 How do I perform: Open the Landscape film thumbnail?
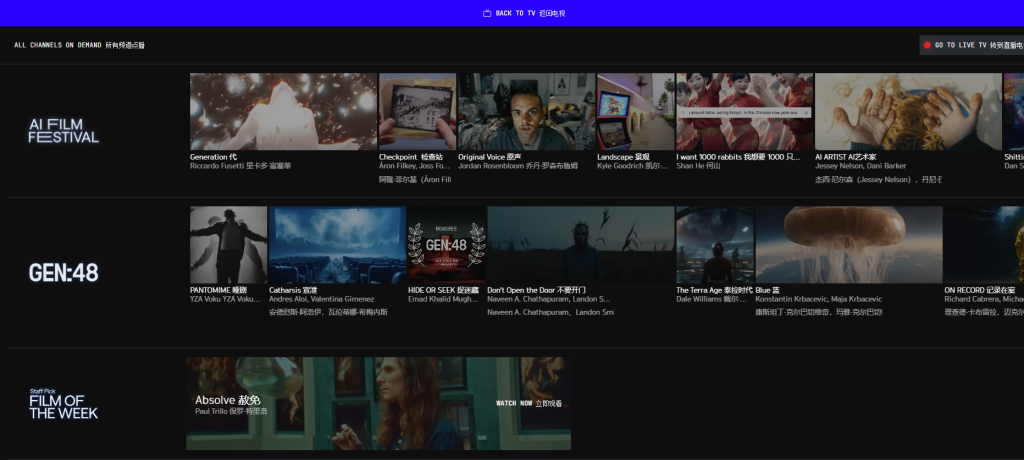pos(635,111)
